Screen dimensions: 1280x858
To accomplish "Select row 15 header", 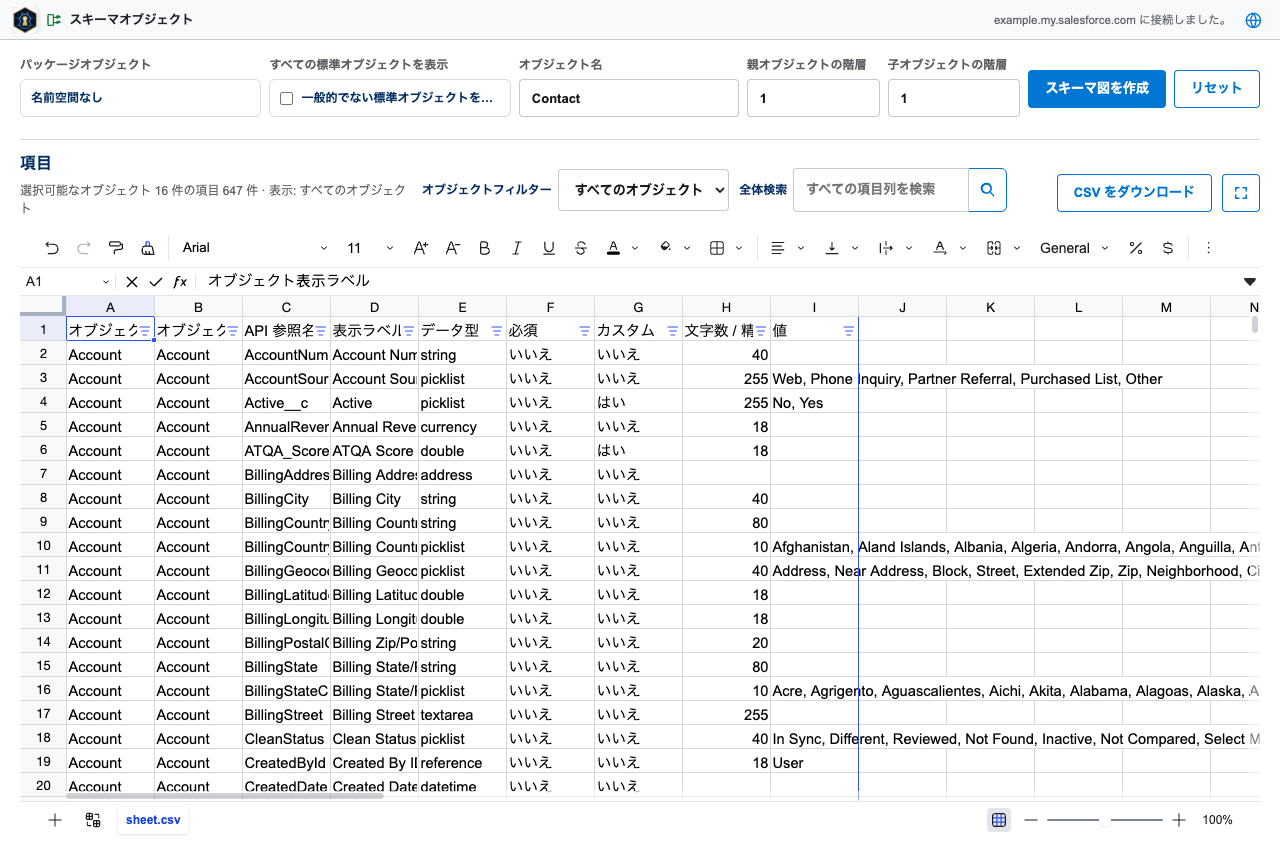I will point(43,666).
